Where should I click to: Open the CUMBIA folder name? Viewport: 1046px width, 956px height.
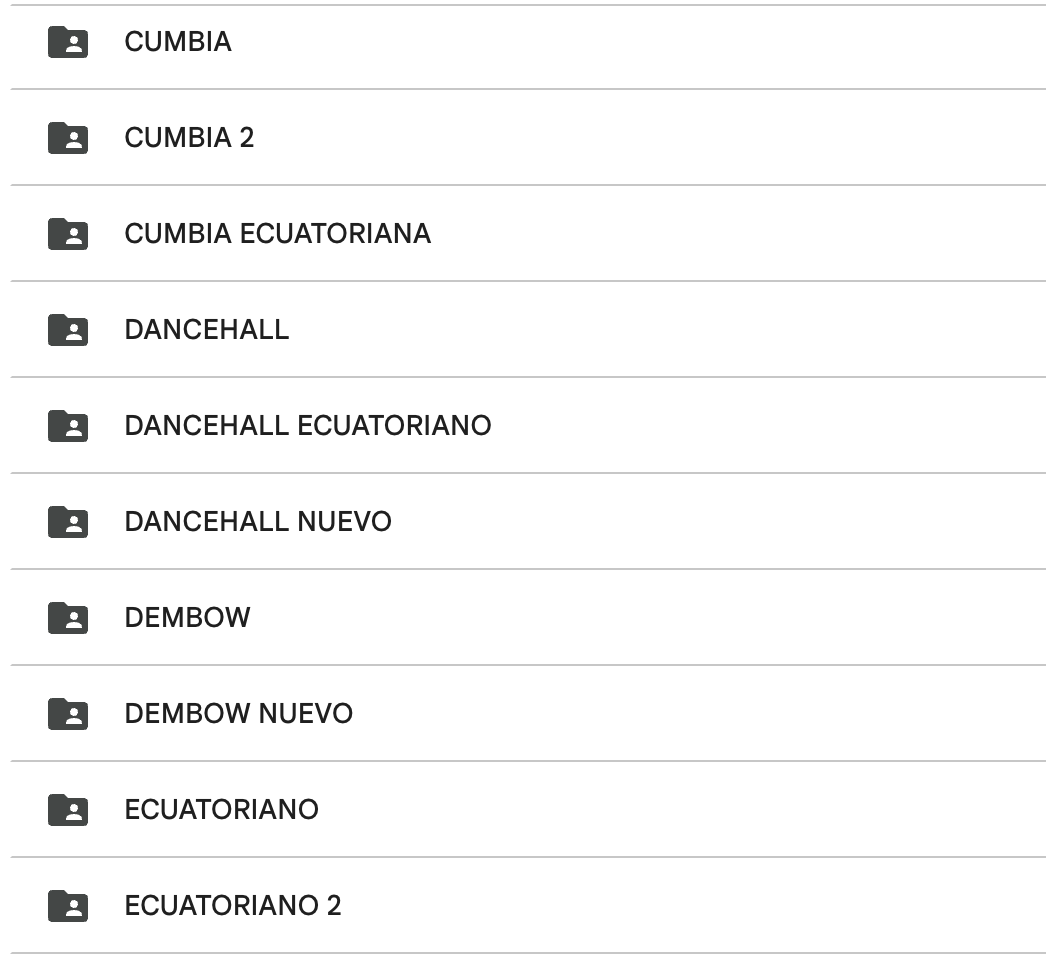pos(178,42)
